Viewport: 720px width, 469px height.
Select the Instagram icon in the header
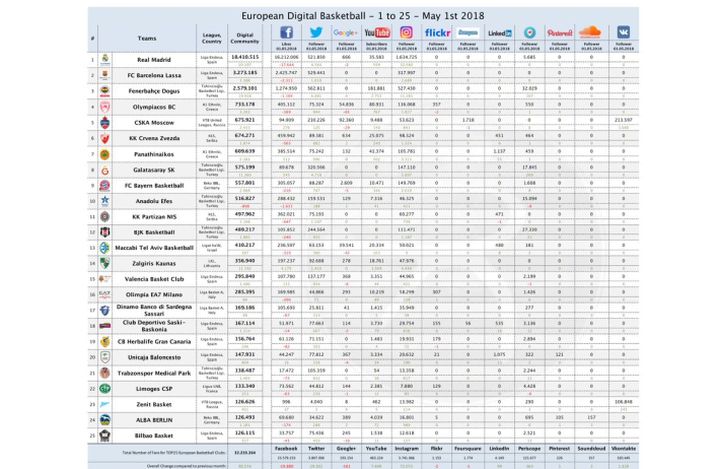pos(406,33)
